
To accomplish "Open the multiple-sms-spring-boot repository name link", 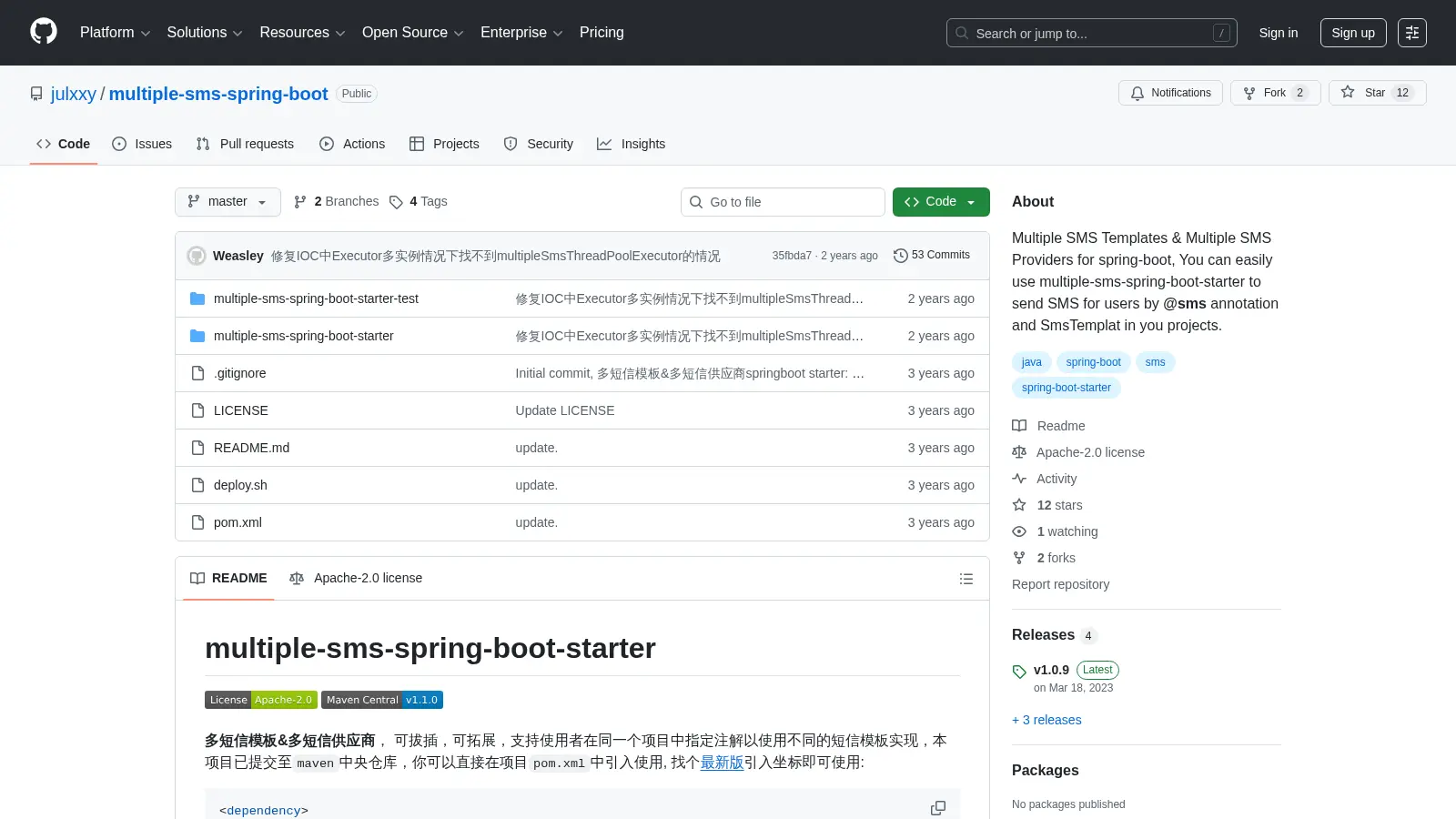I will 218,94.
